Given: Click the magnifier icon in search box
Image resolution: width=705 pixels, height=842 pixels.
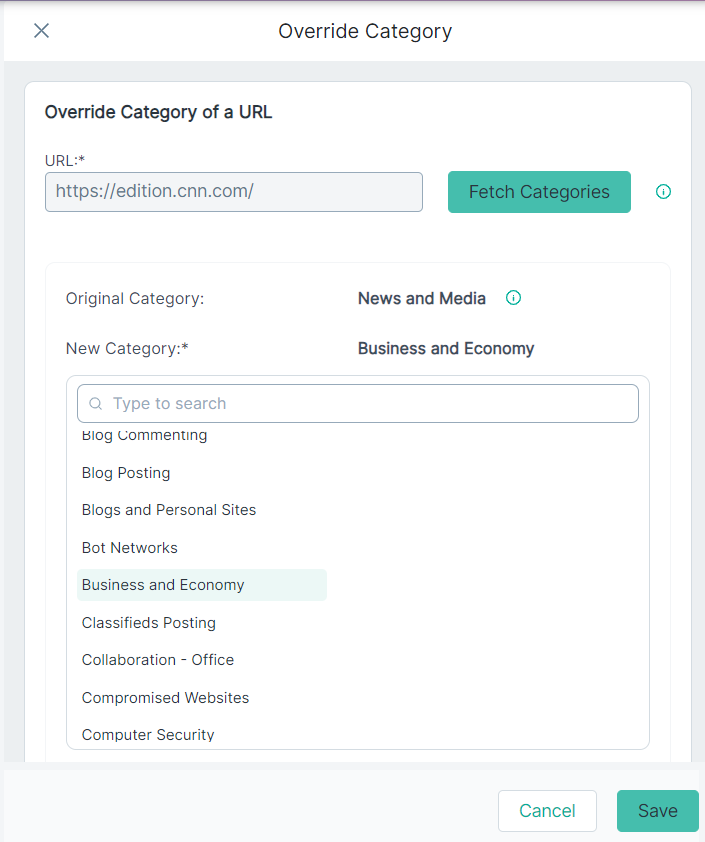Looking at the screenshot, I should (96, 403).
